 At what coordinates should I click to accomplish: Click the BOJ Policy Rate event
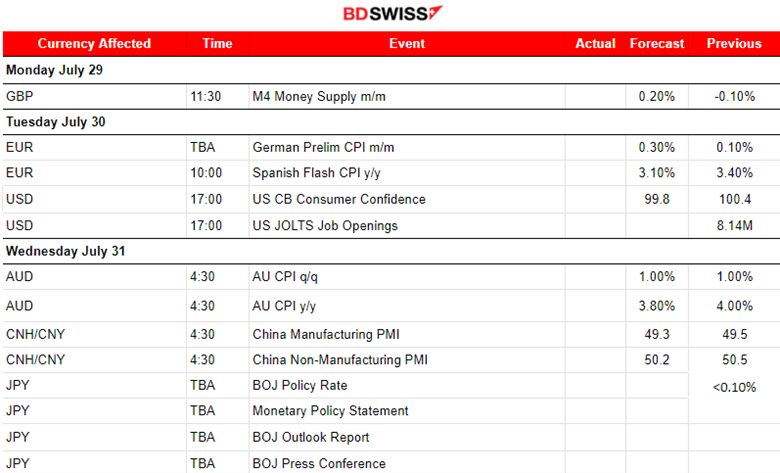tap(300, 385)
